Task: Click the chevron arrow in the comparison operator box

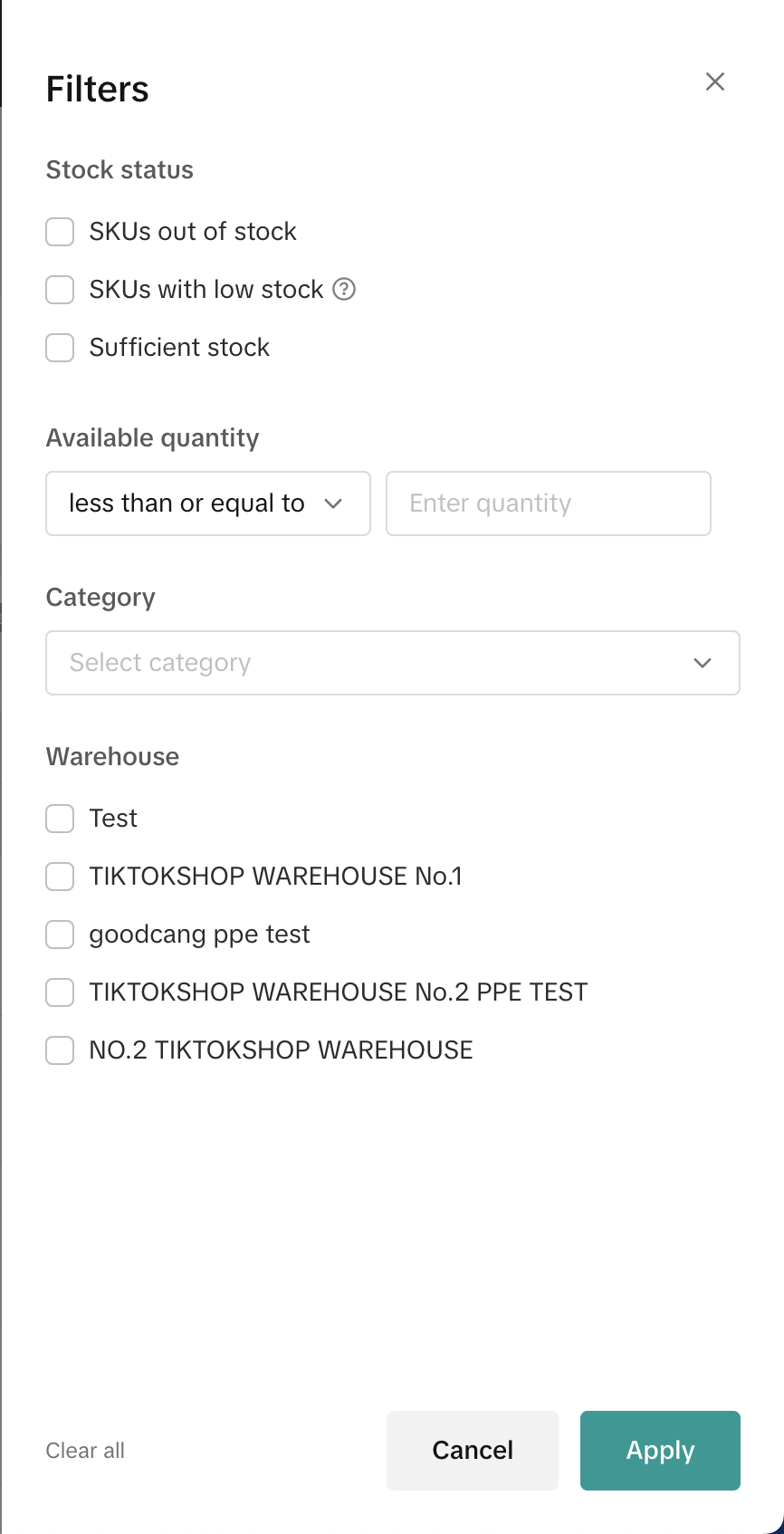Action: coord(333,503)
